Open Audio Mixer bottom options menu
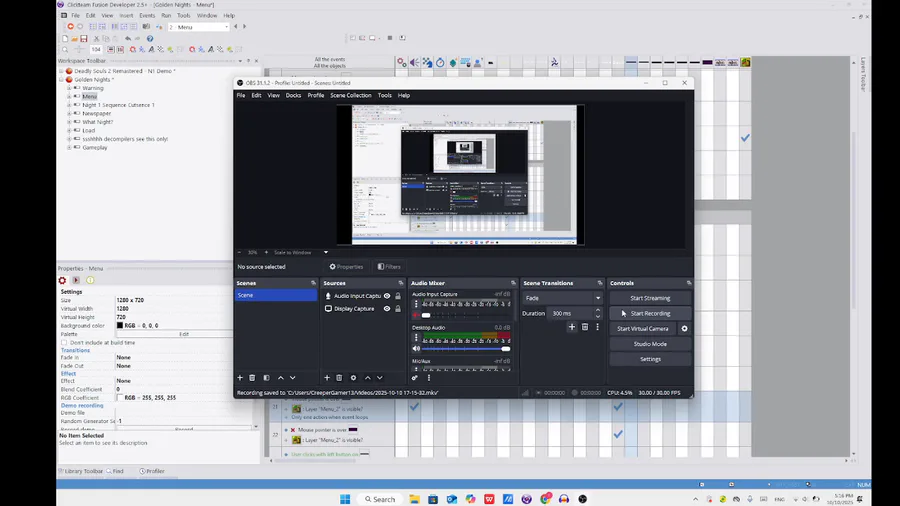Screen dimensions: 900x506 point(429,377)
